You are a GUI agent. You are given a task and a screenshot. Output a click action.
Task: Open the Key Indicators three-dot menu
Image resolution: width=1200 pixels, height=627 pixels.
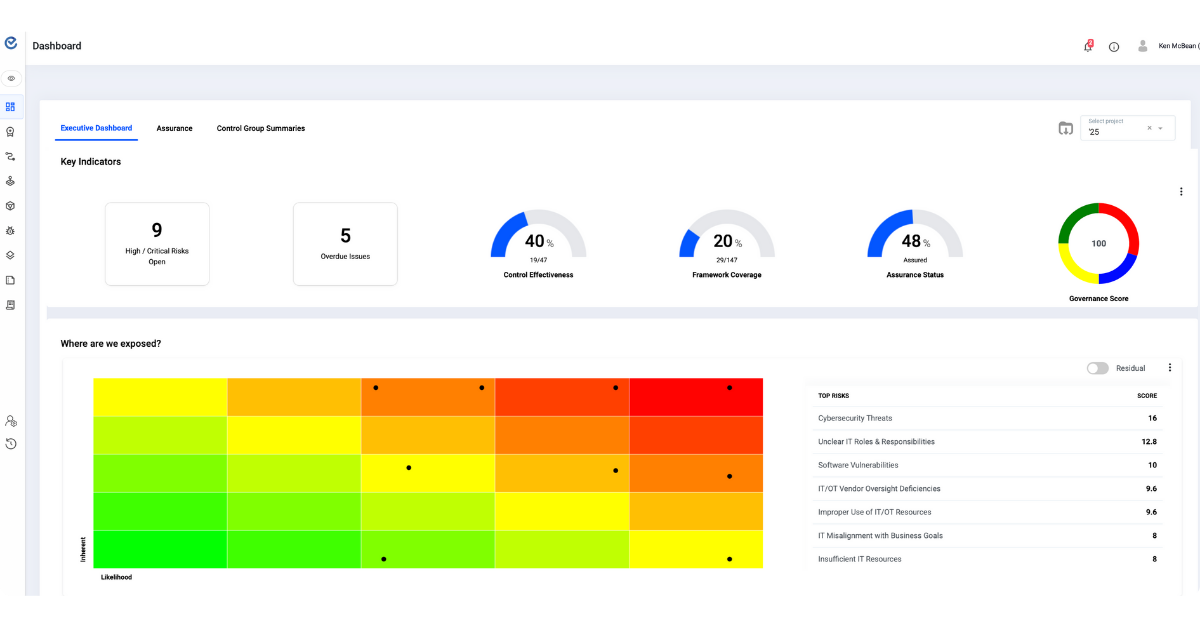(x=1181, y=190)
